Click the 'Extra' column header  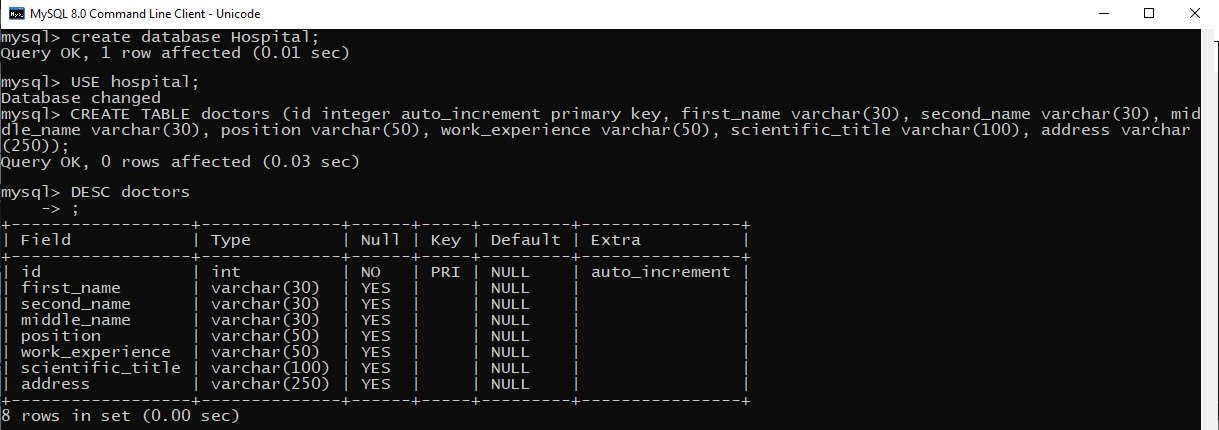(616, 240)
